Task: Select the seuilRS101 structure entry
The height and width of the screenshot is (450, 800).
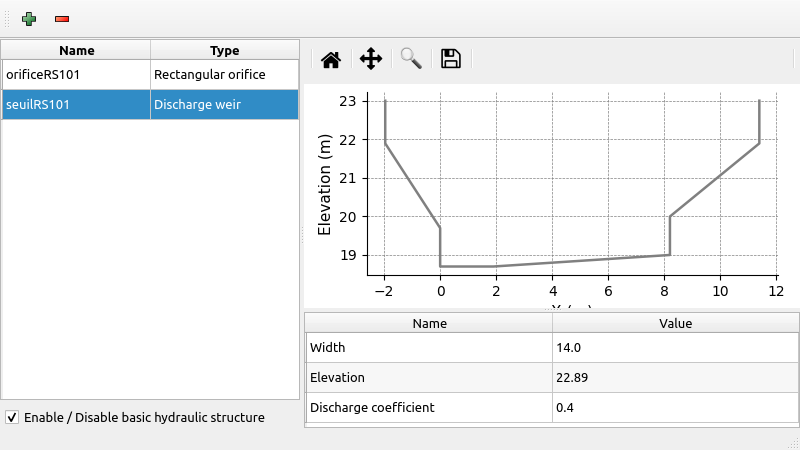Action: coord(76,105)
